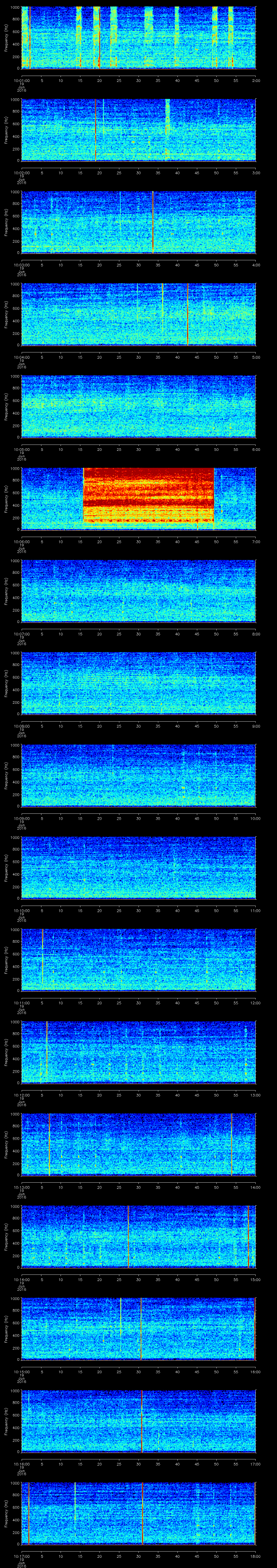This screenshot has width=277, height=1568.
Task: Select the spectrogram panel starting at 10:07:00
Action: pos(139,591)
